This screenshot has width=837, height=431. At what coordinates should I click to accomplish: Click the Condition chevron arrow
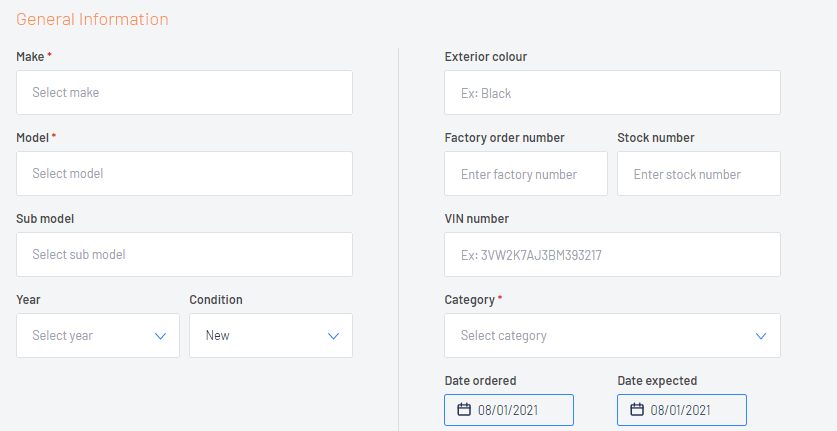pos(333,336)
